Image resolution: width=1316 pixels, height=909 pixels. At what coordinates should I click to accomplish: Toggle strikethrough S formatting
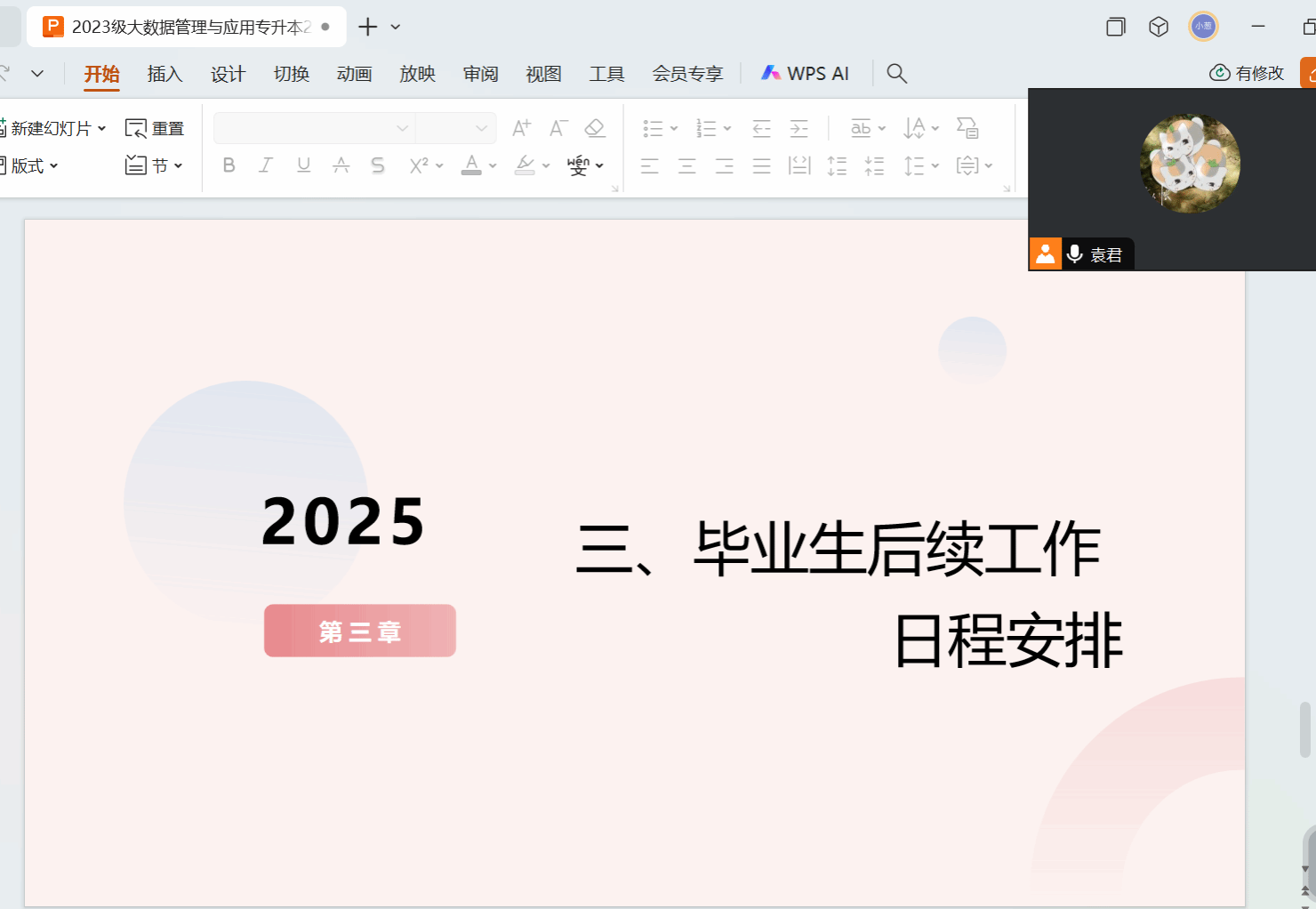point(378,165)
